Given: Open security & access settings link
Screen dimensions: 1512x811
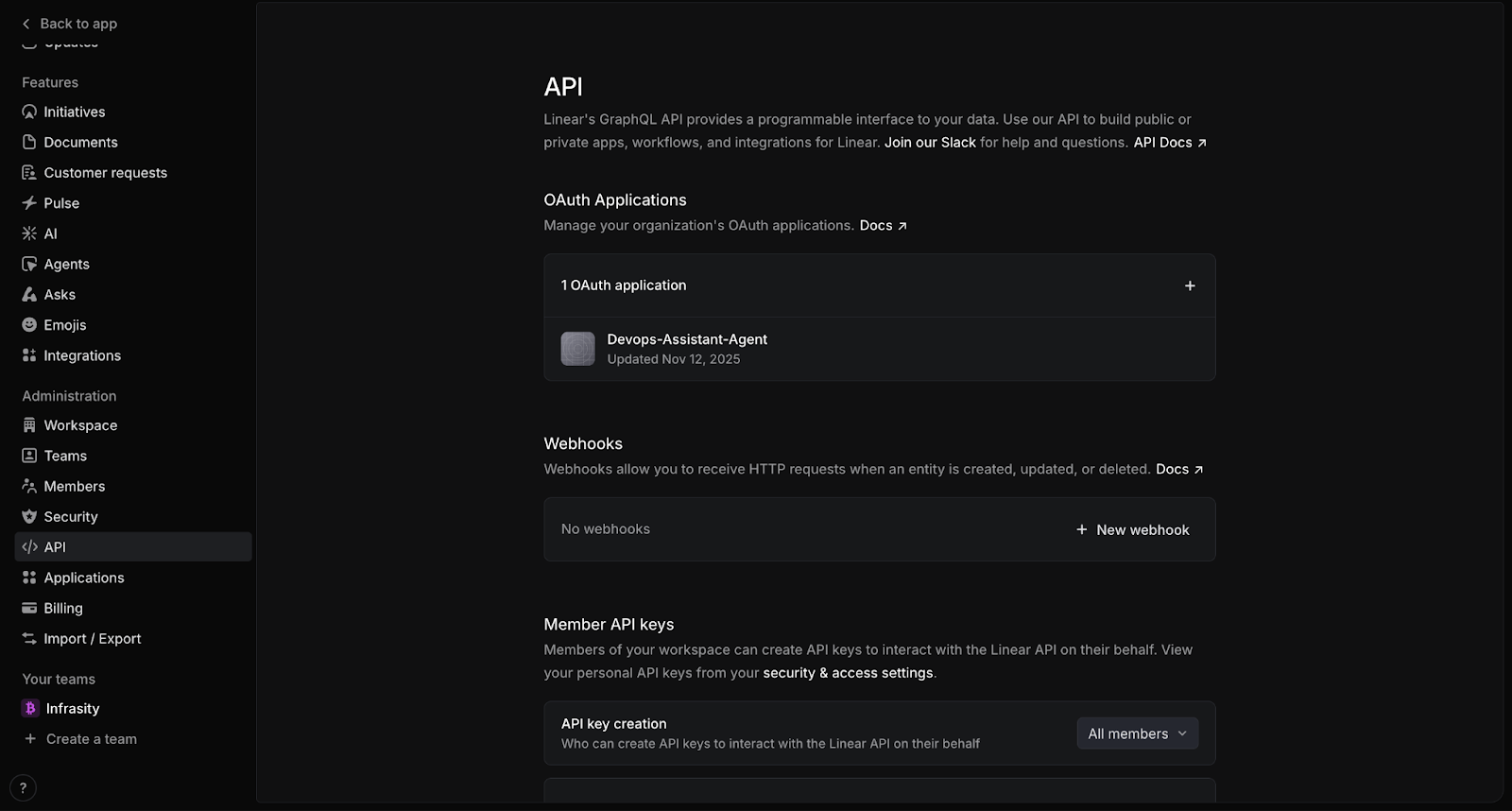Looking at the screenshot, I should click(x=848, y=673).
